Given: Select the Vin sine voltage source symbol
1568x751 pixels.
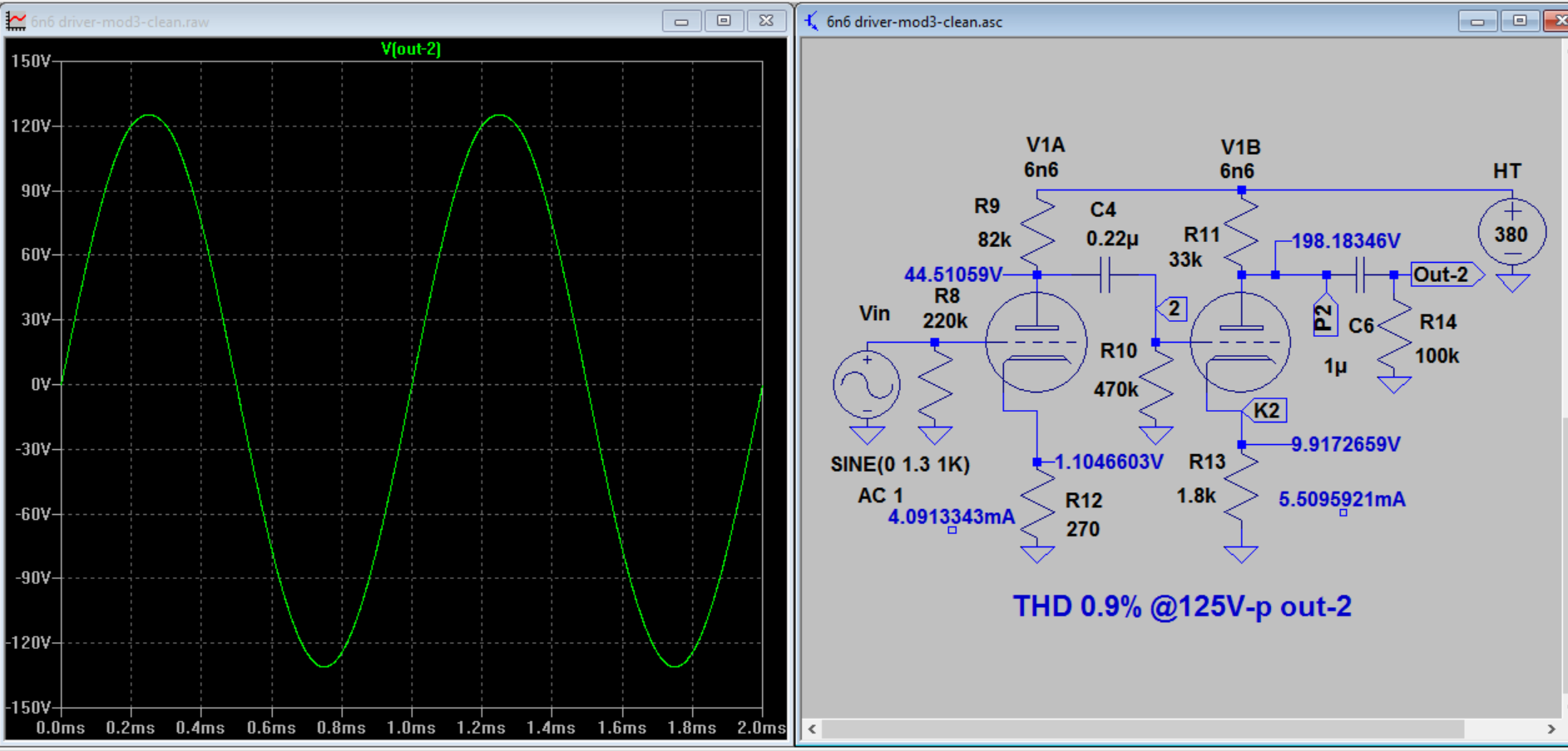Looking at the screenshot, I should click(x=867, y=384).
